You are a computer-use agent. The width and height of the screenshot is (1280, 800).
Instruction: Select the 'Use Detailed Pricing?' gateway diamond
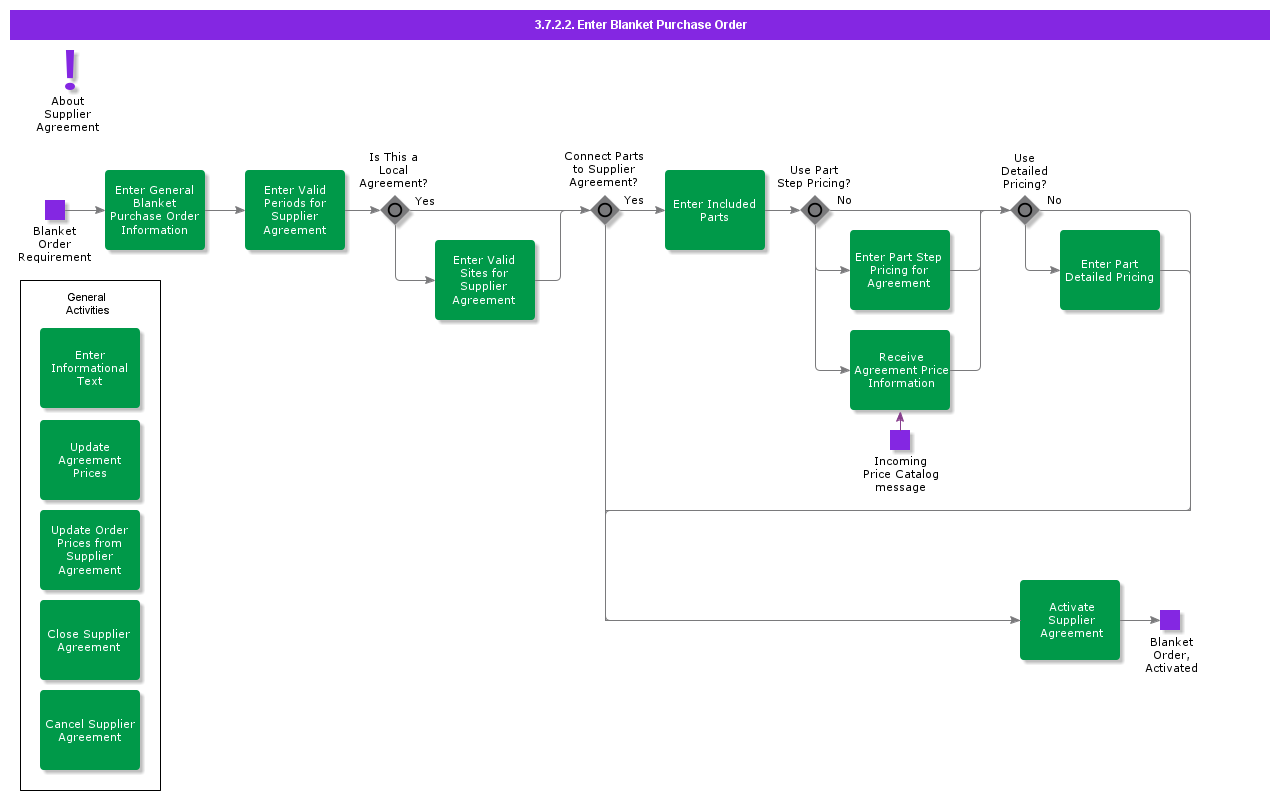1025,210
